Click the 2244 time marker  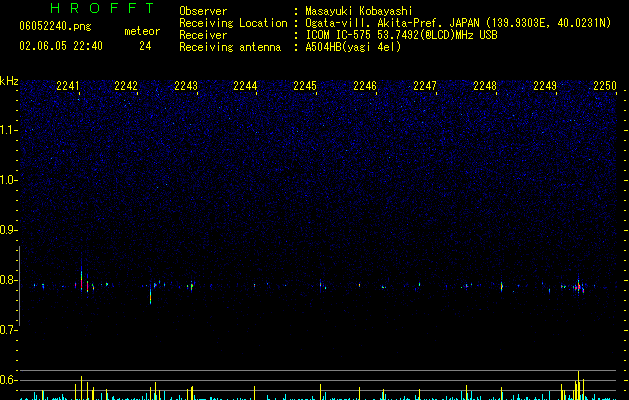pyautogui.click(x=245, y=86)
